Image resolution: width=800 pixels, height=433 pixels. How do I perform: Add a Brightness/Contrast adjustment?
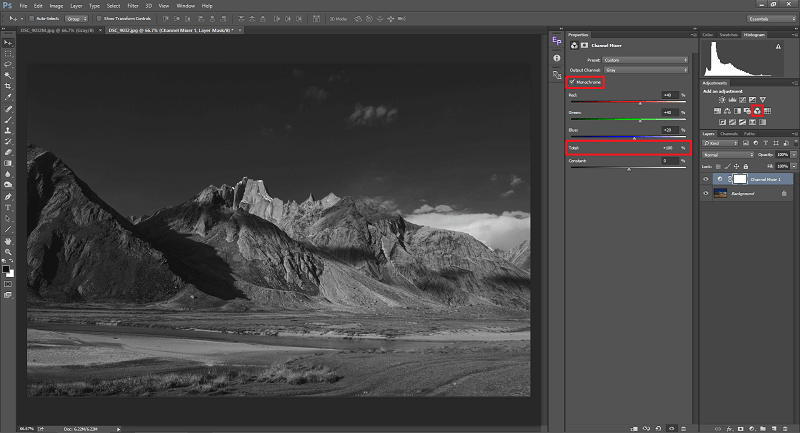[x=720, y=99]
